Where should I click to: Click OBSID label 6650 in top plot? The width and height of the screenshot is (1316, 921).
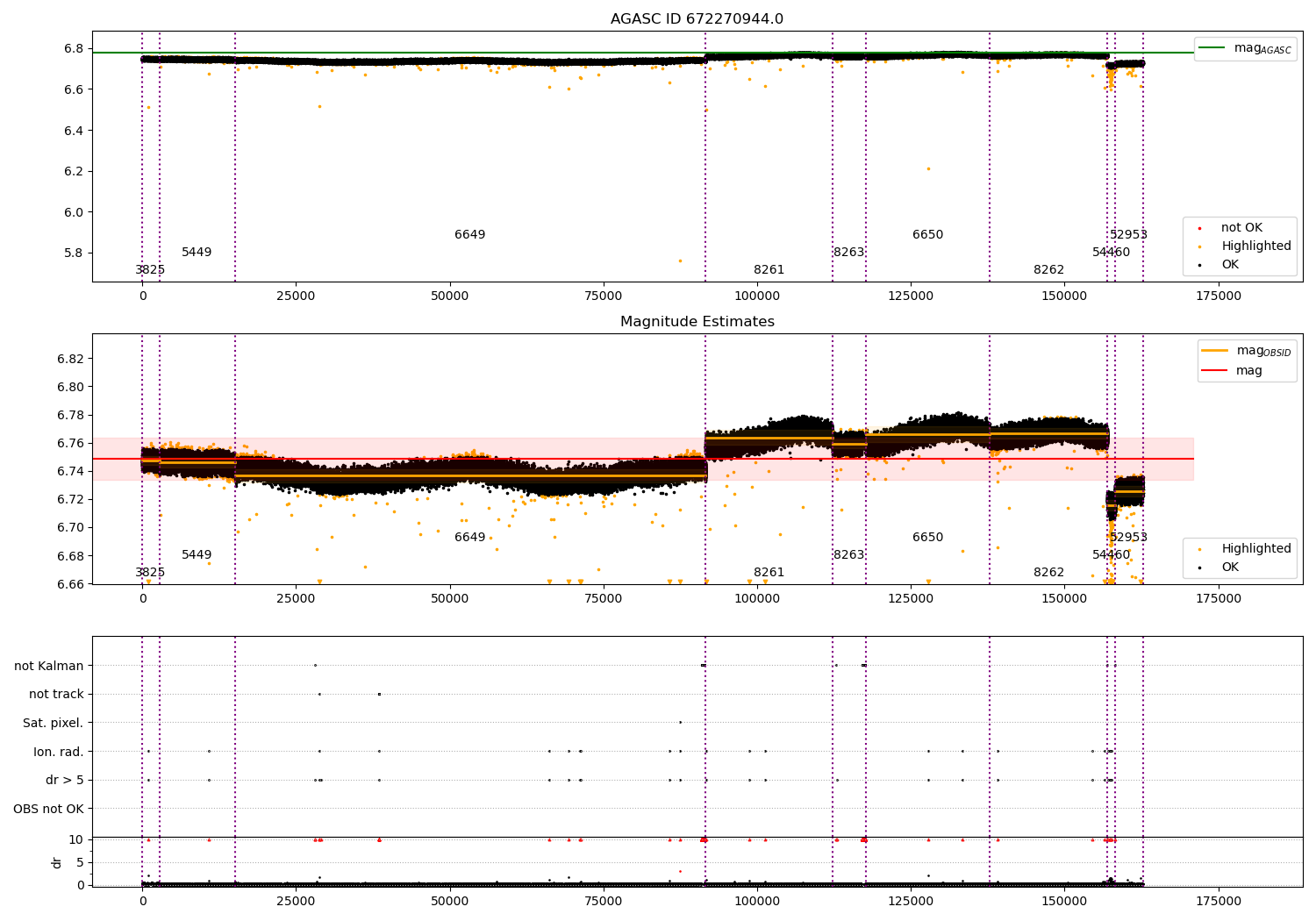927,235
